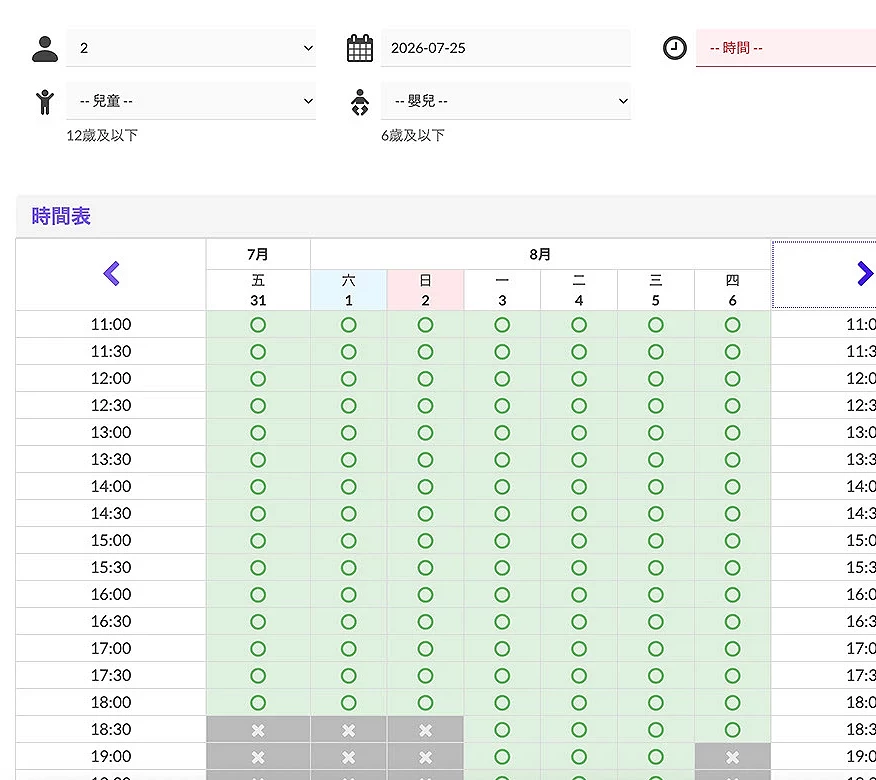
Task: Open the 時間 time selector dropdown
Action: [785, 48]
